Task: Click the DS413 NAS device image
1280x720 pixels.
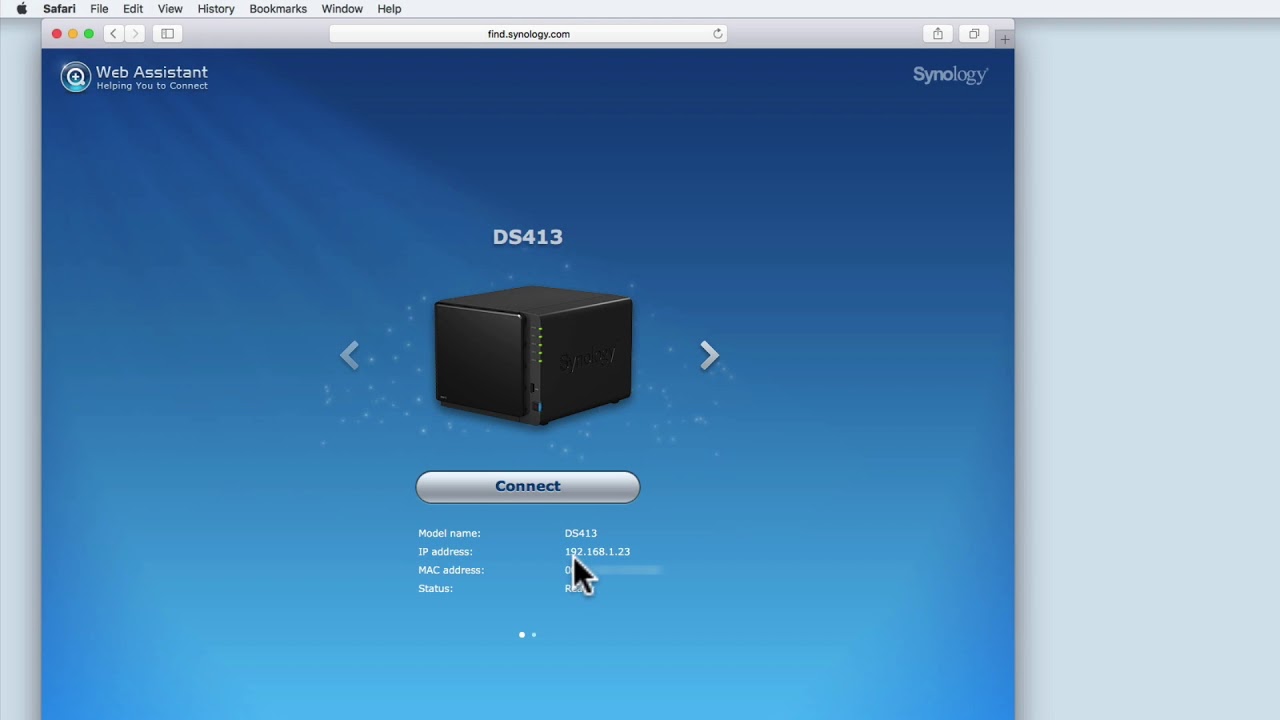Action: [x=533, y=355]
